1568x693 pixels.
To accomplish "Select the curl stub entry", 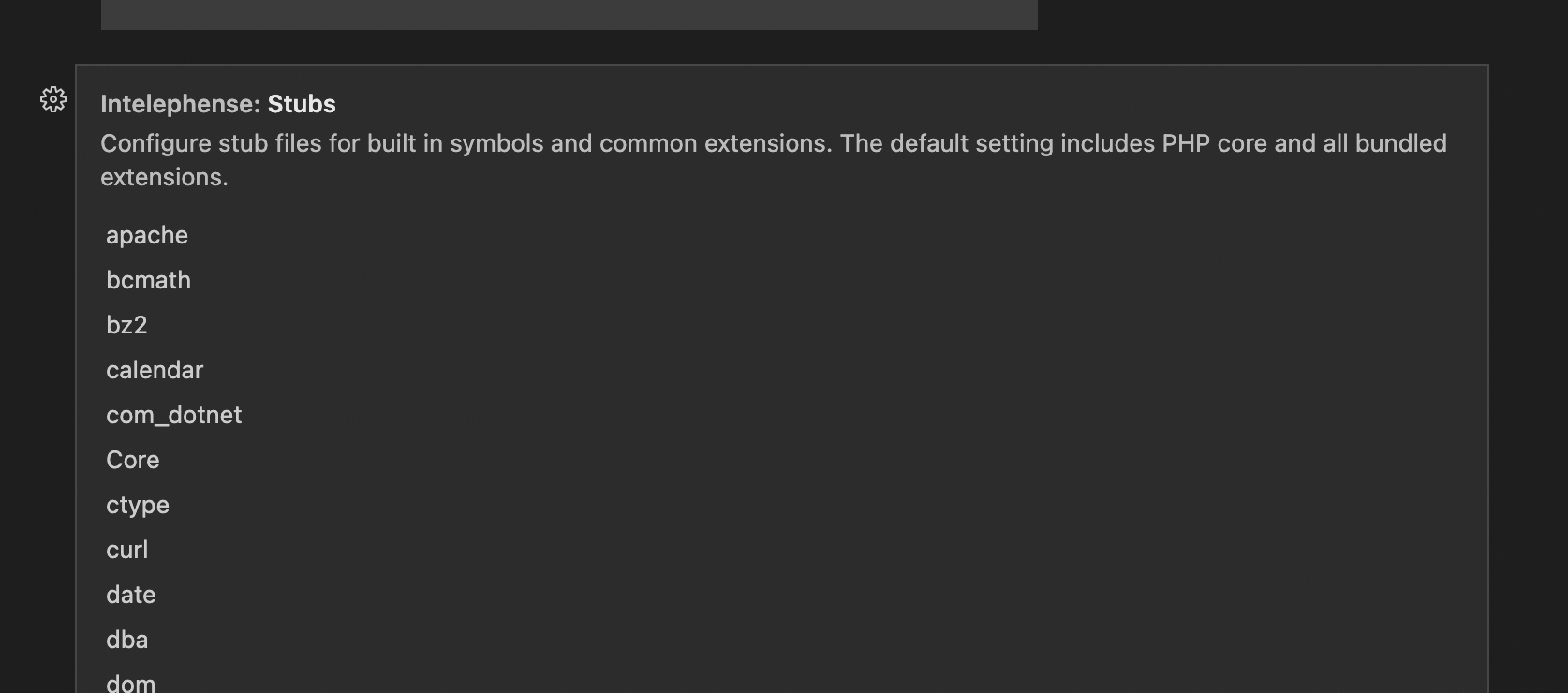I will [126, 550].
